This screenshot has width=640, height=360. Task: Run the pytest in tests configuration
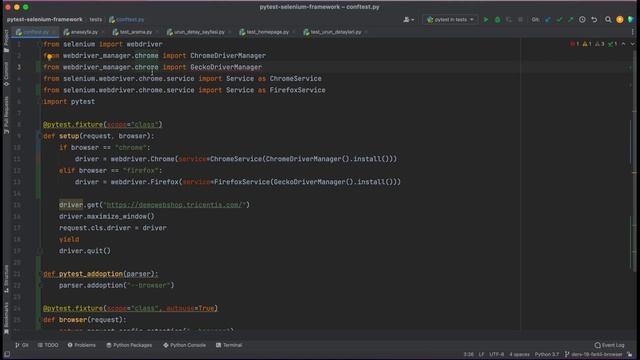[486, 20]
